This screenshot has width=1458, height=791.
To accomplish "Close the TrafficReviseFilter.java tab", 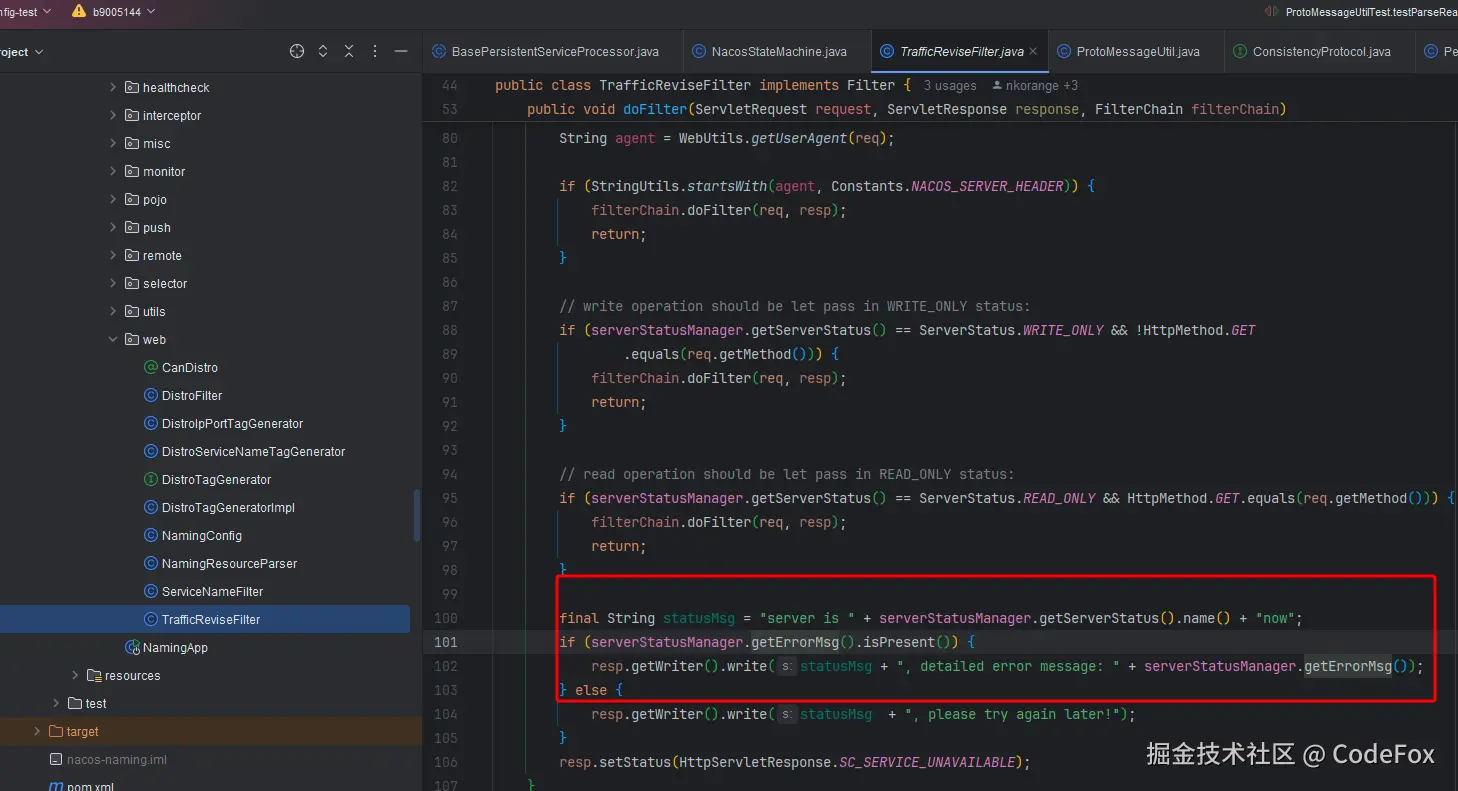I will tap(1033, 51).
